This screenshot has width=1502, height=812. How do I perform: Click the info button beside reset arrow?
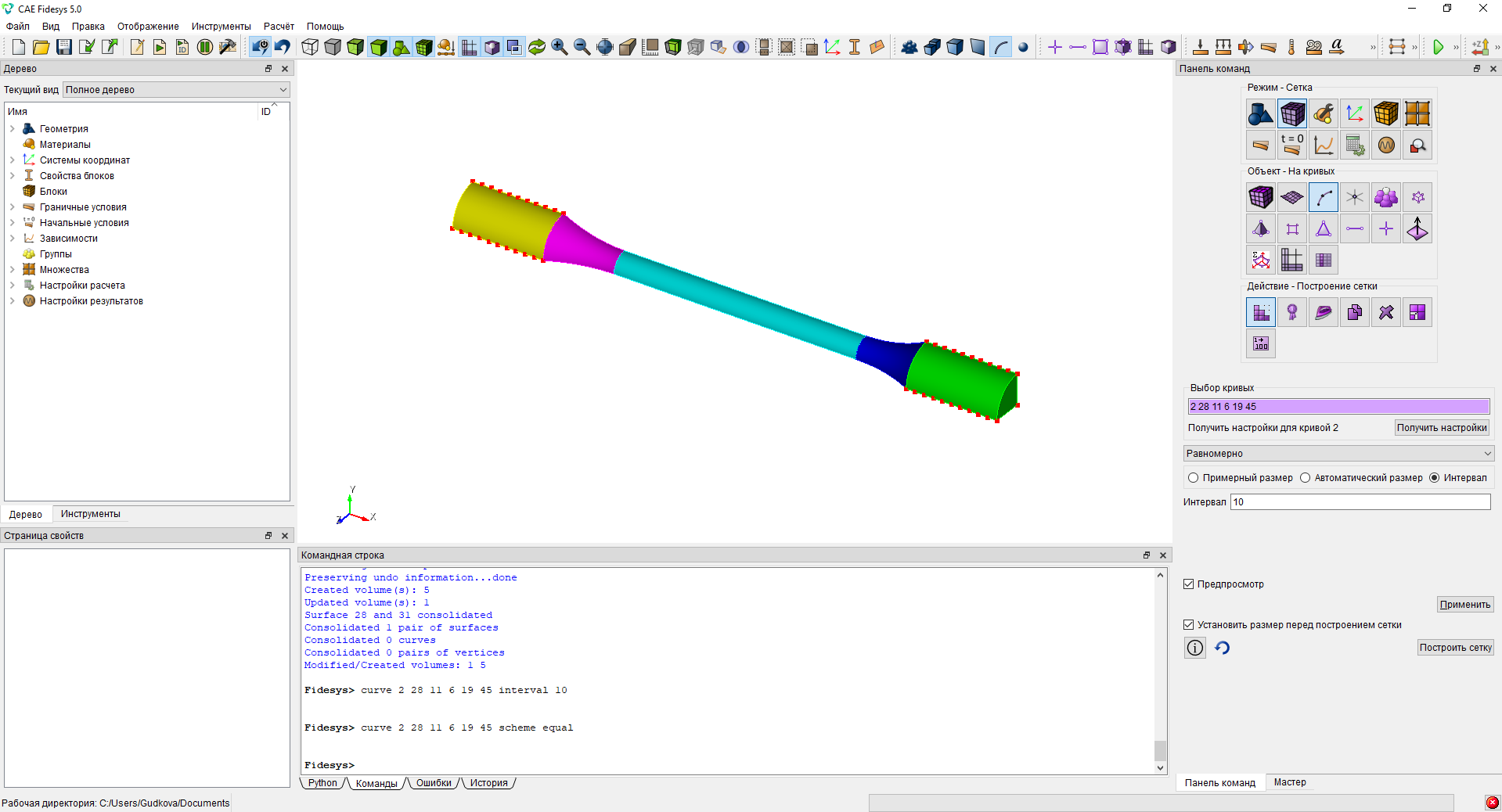(x=1195, y=648)
